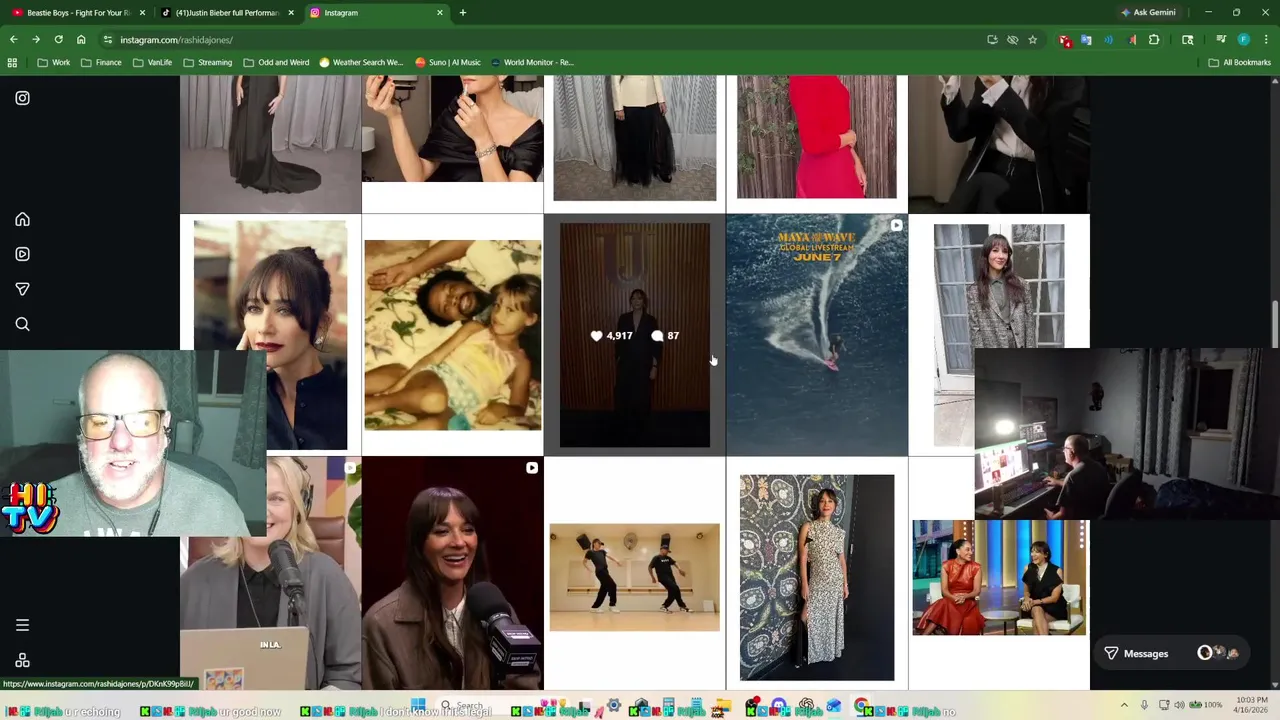Open vintage father and child photo post
The image size is (1280, 720).
pos(453,335)
